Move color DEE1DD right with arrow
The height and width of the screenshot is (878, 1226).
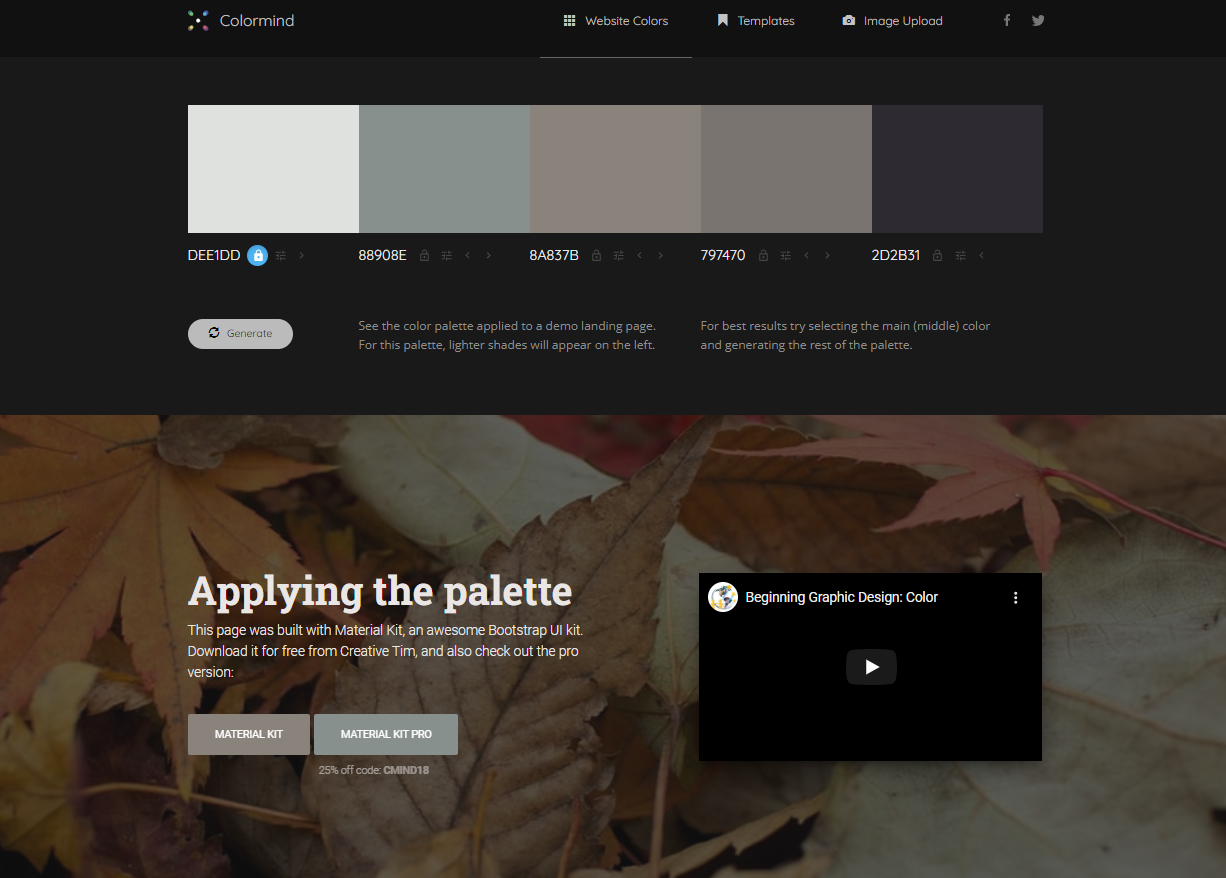[x=301, y=255]
